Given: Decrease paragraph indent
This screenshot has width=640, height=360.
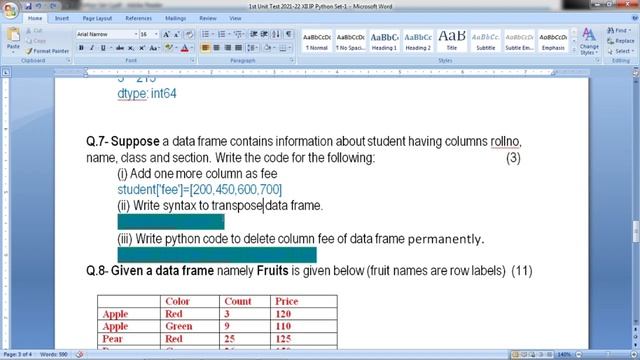Looking at the screenshot, I should coord(254,34).
